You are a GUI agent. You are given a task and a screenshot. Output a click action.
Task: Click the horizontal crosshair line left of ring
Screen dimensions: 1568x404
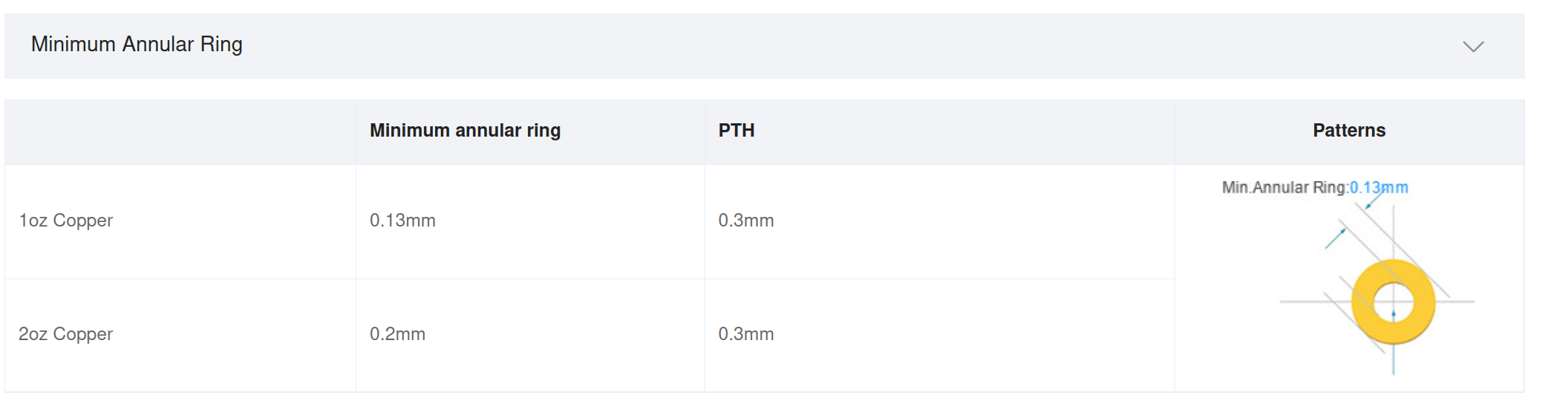(x=1315, y=302)
